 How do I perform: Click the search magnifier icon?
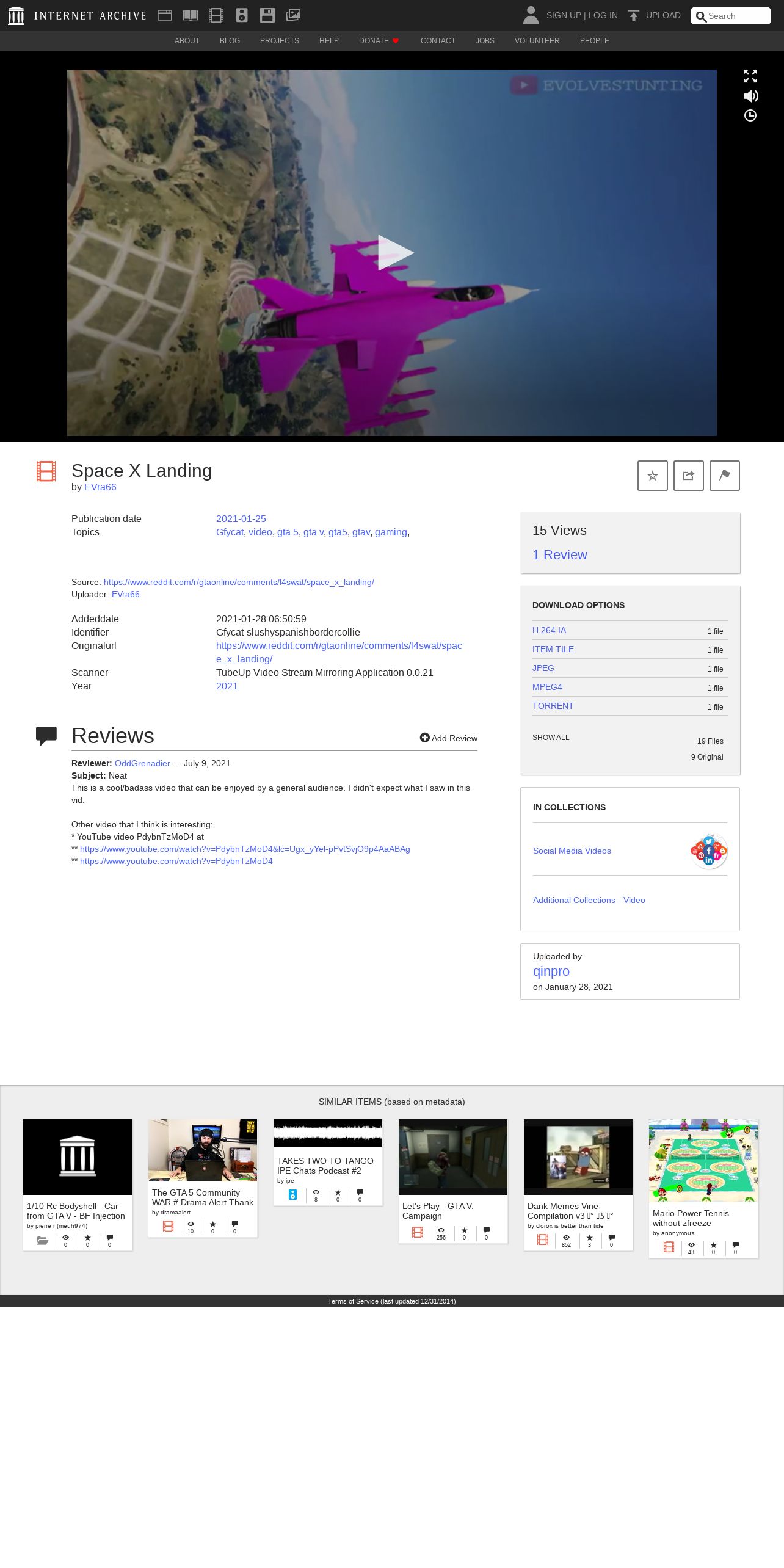701,16
